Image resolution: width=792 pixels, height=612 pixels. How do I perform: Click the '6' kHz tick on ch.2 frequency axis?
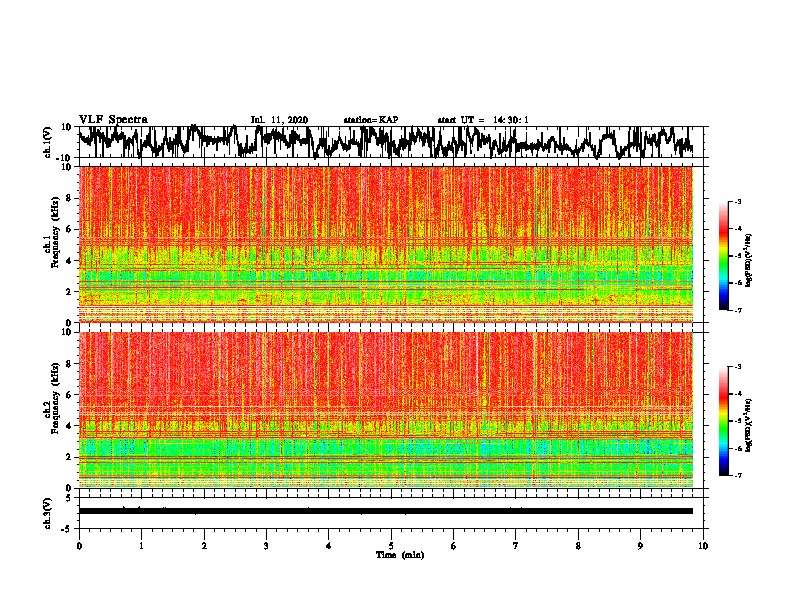pyautogui.click(x=69, y=395)
